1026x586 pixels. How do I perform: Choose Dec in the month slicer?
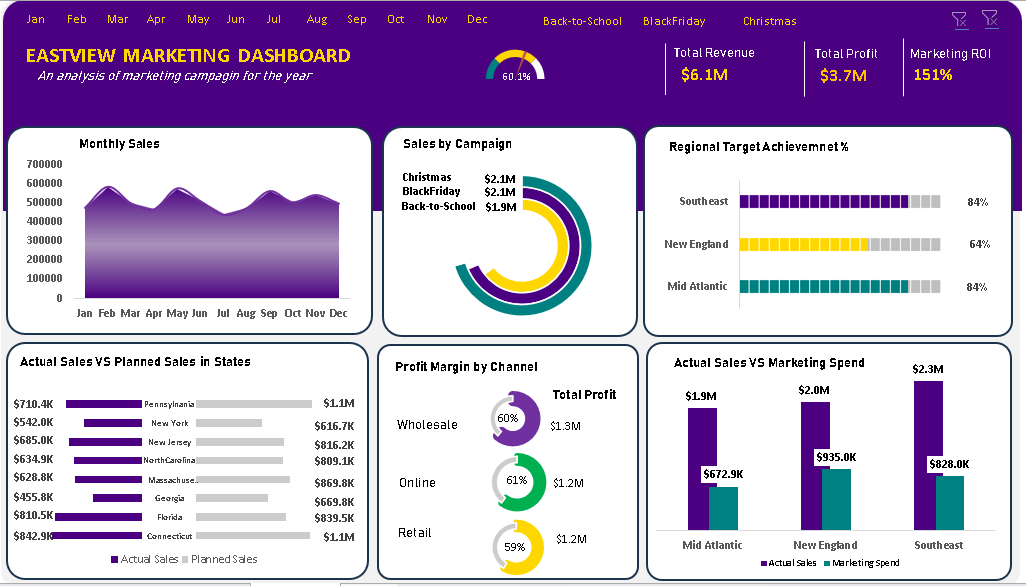(x=477, y=19)
